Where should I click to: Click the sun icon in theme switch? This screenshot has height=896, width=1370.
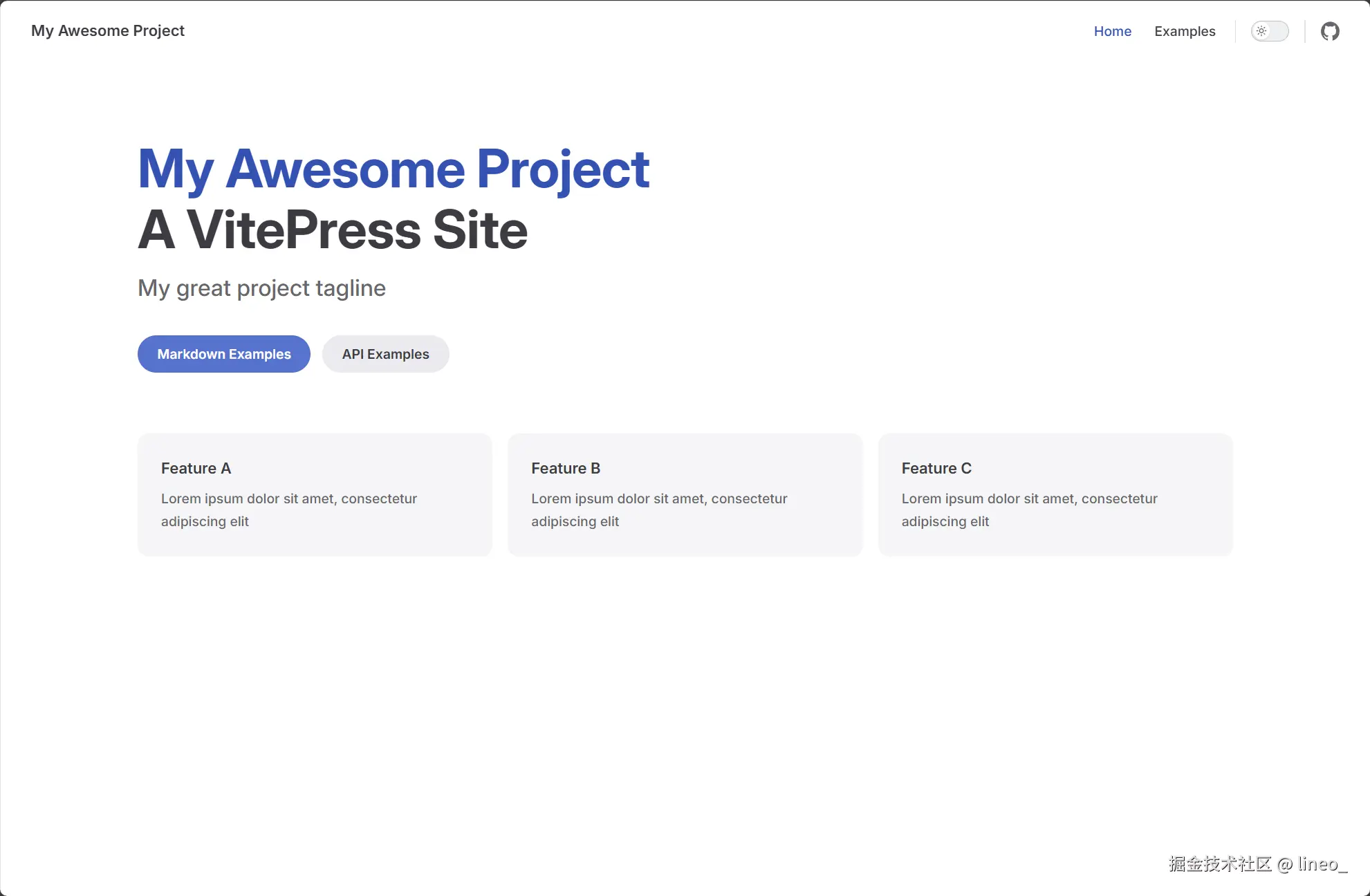[x=1261, y=31]
